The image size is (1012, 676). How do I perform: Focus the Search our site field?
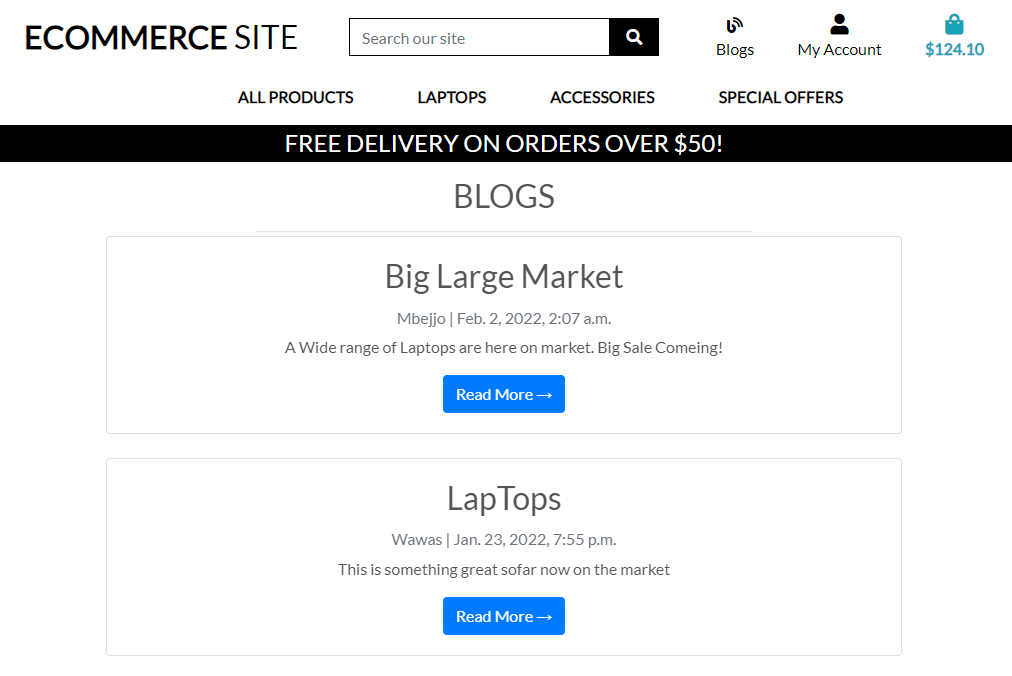pos(480,37)
